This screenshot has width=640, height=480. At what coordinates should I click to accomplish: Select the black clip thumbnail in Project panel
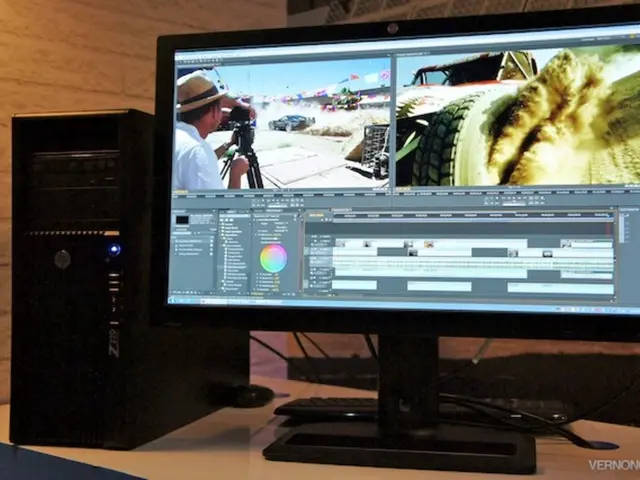183,219
